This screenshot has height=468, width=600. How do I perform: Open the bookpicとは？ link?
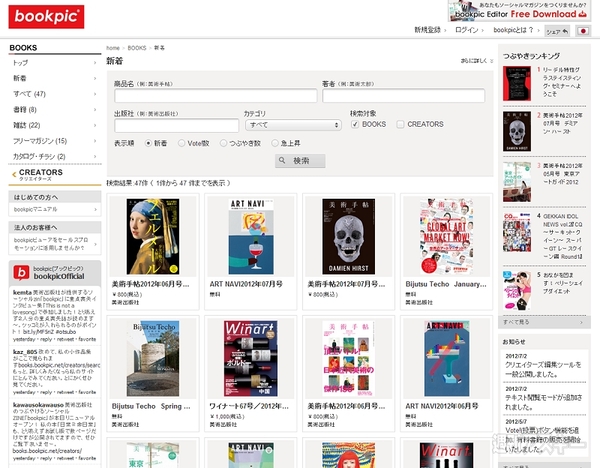[514, 30]
